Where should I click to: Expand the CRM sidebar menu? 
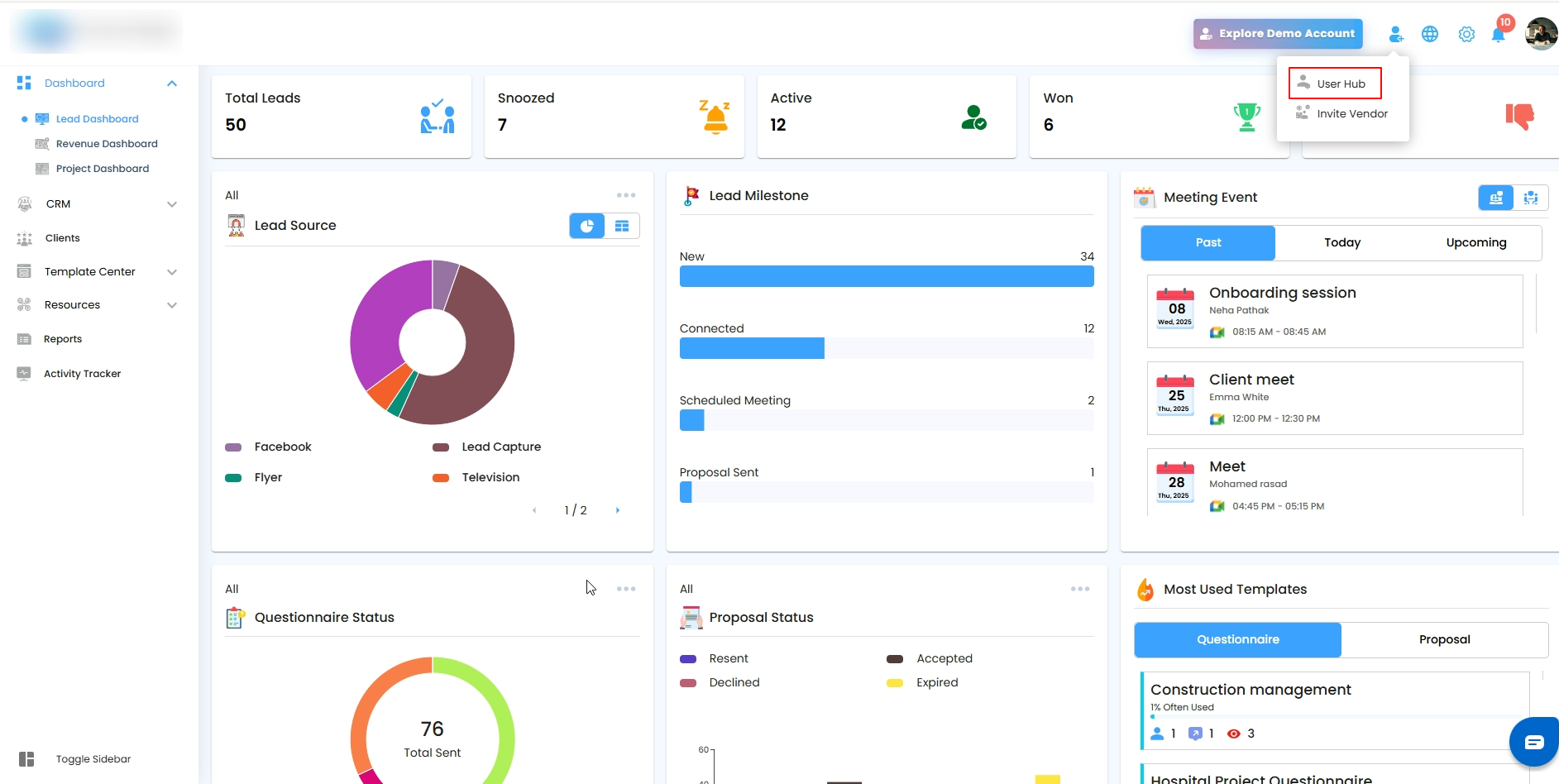coord(172,204)
